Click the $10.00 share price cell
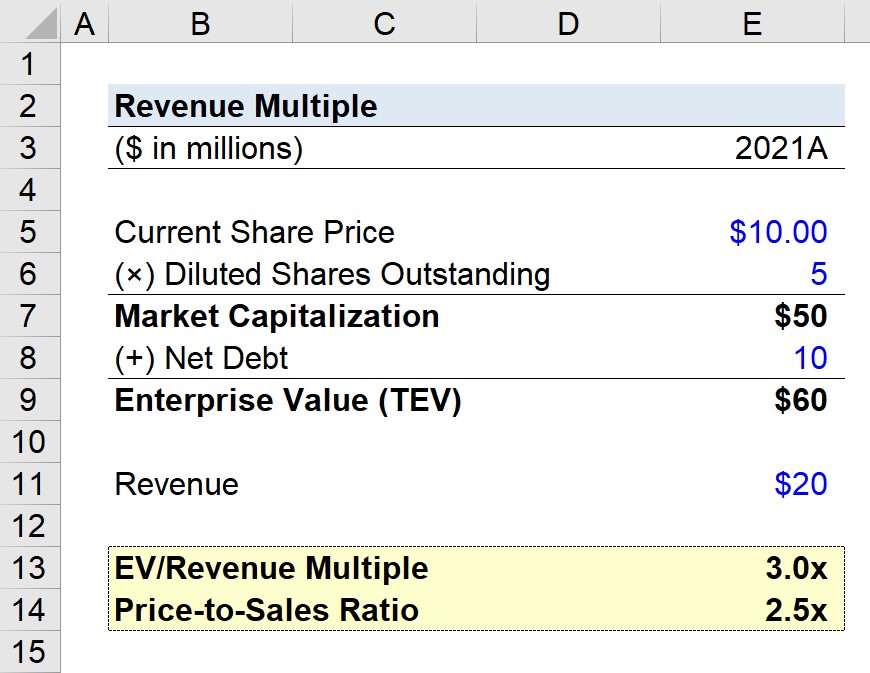870x673 pixels. 752,232
